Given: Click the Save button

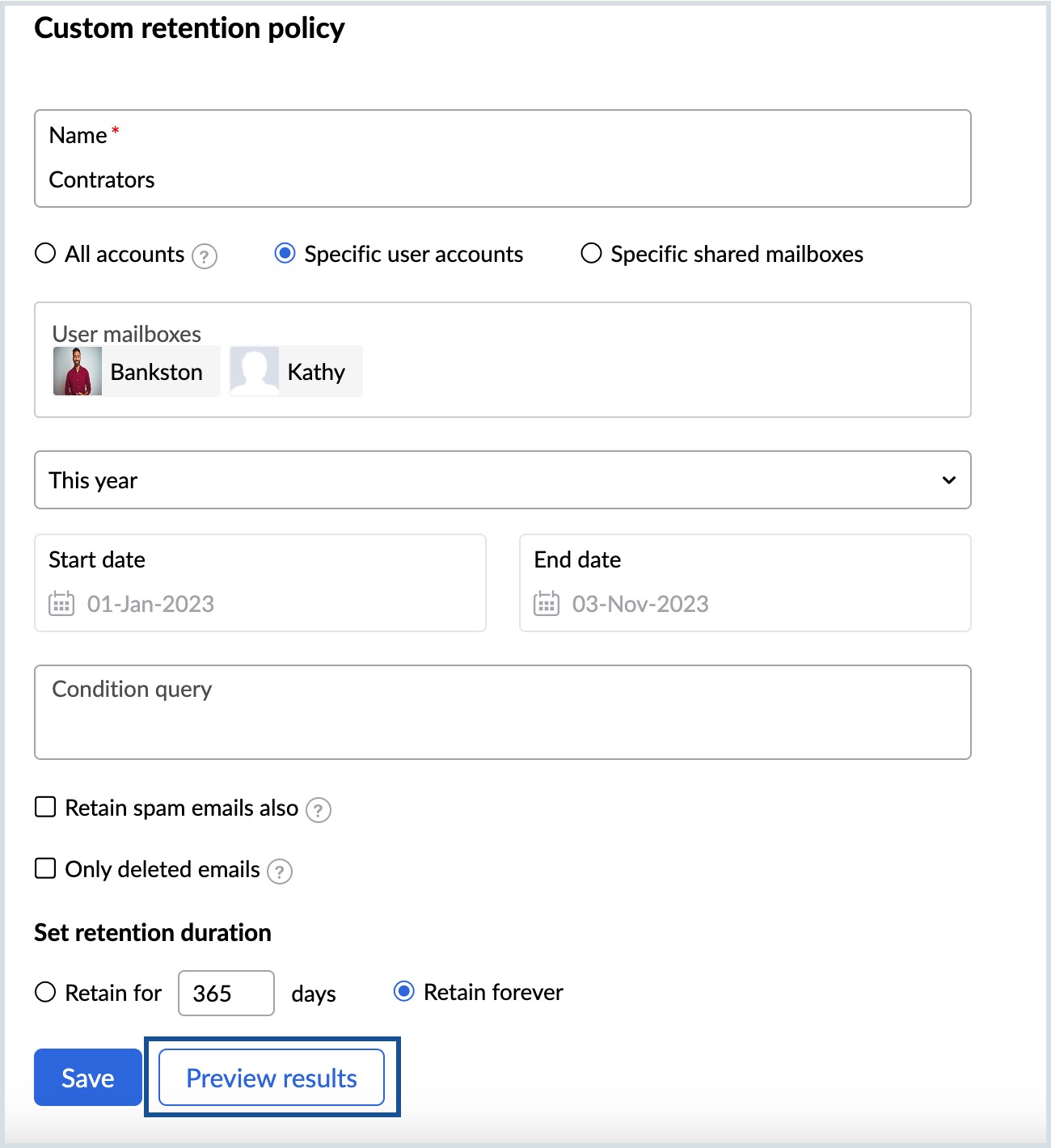Looking at the screenshot, I should 88,1077.
